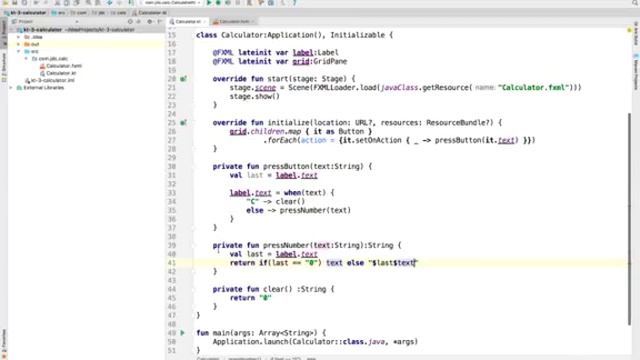Select kt-3-calculator.iml in project tree

pyautogui.click(x=49, y=80)
